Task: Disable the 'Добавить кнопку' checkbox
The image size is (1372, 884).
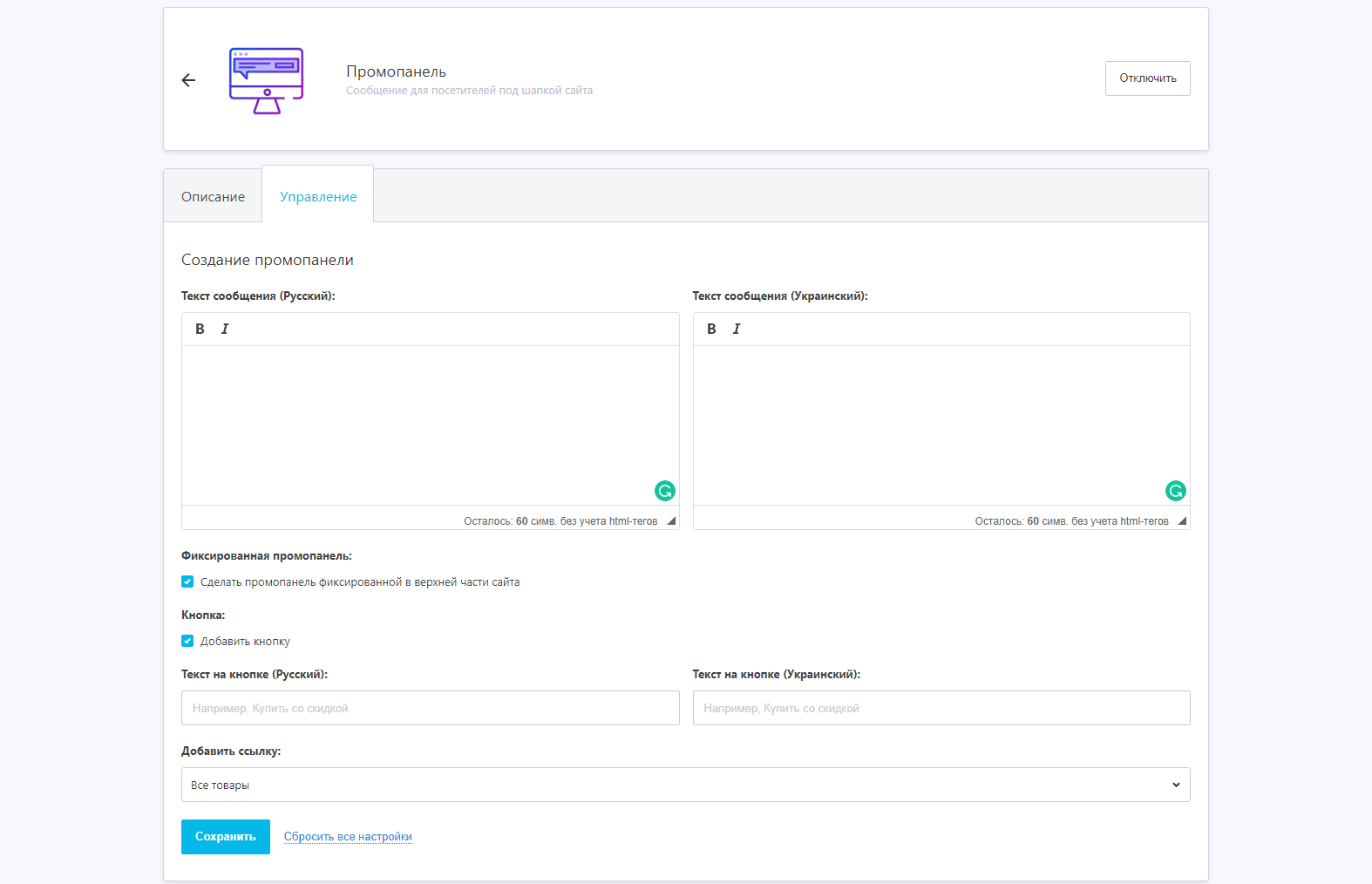Action: (187, 641)
